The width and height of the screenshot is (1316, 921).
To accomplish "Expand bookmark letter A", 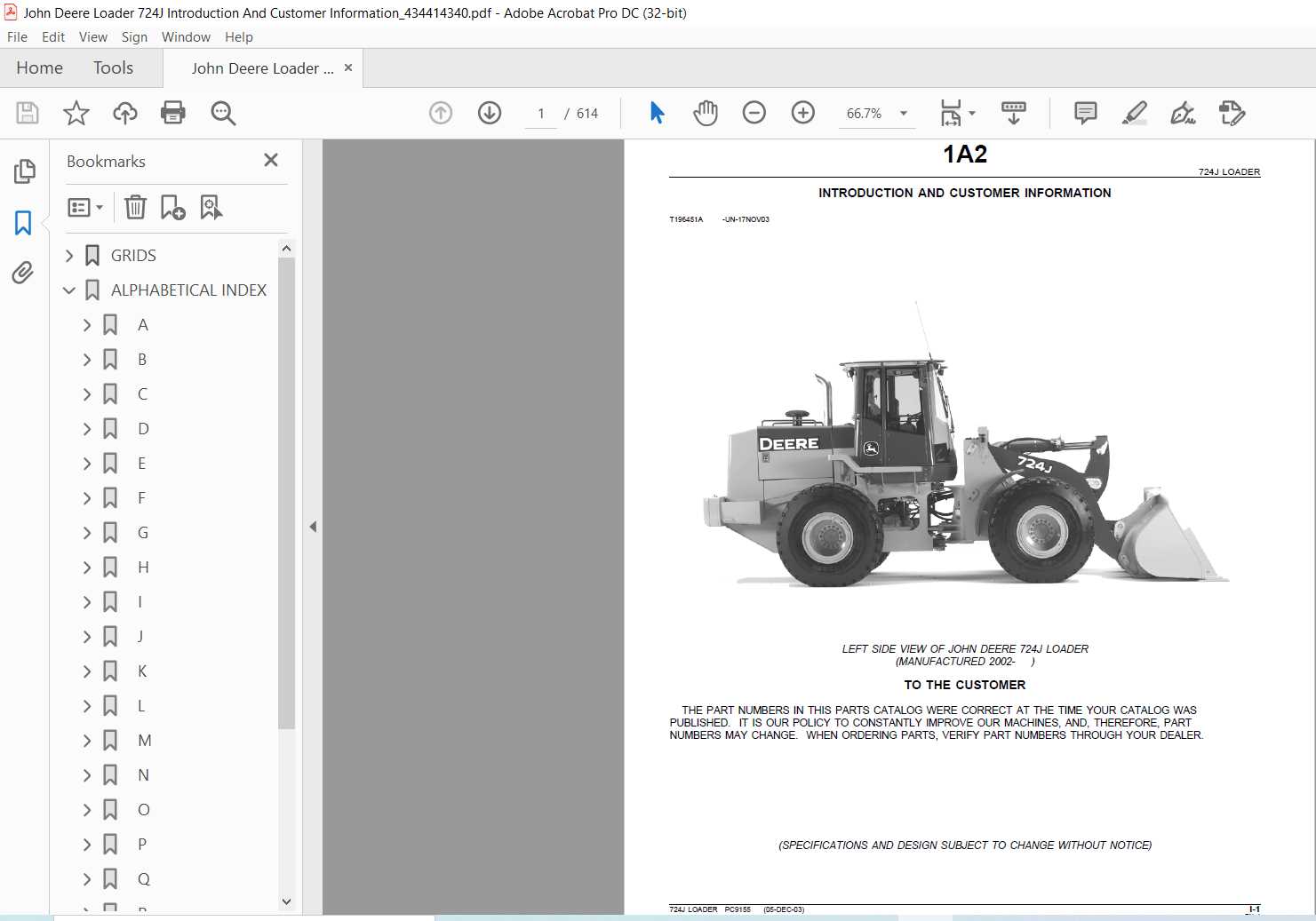I will pos(87,325).
